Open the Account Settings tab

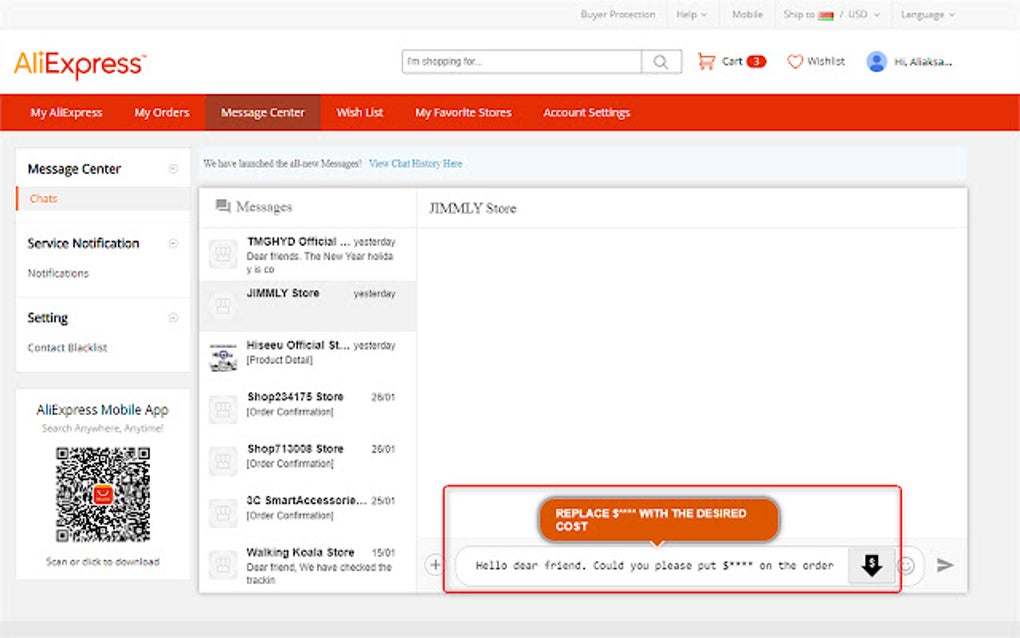click(x=587, y=113)
